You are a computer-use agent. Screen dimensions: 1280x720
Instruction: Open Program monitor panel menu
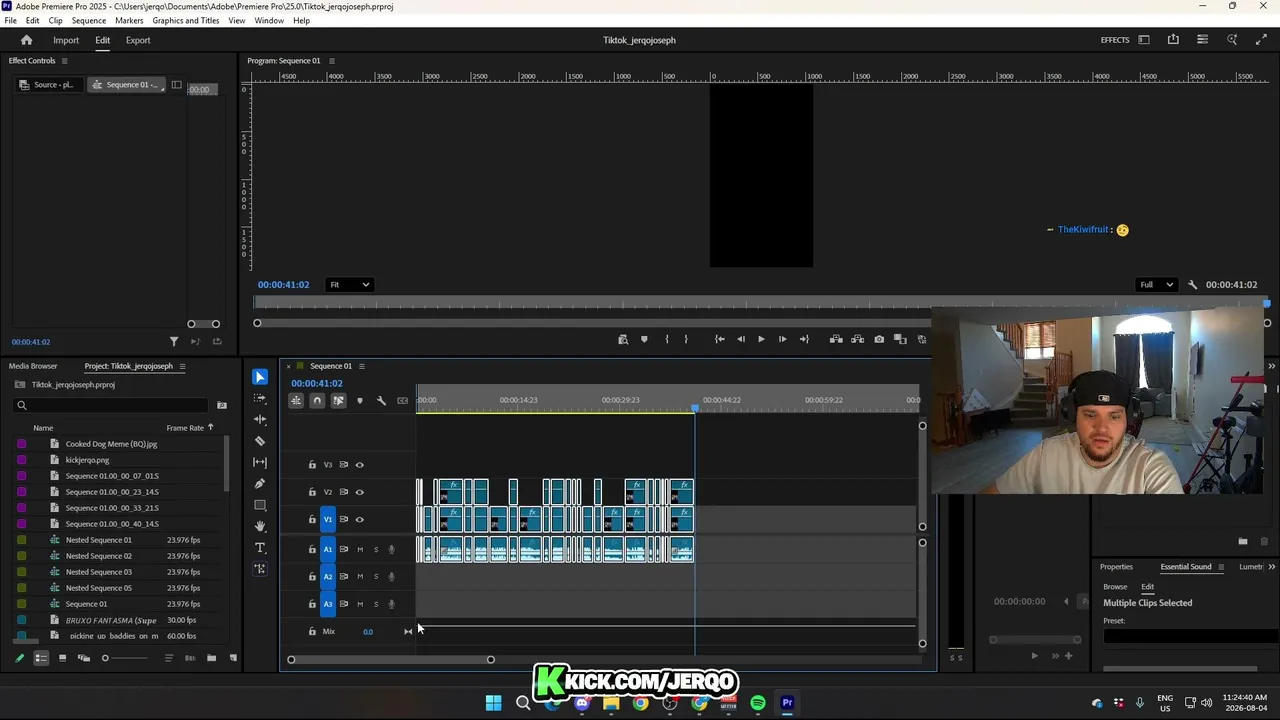(x=332, y=61)
